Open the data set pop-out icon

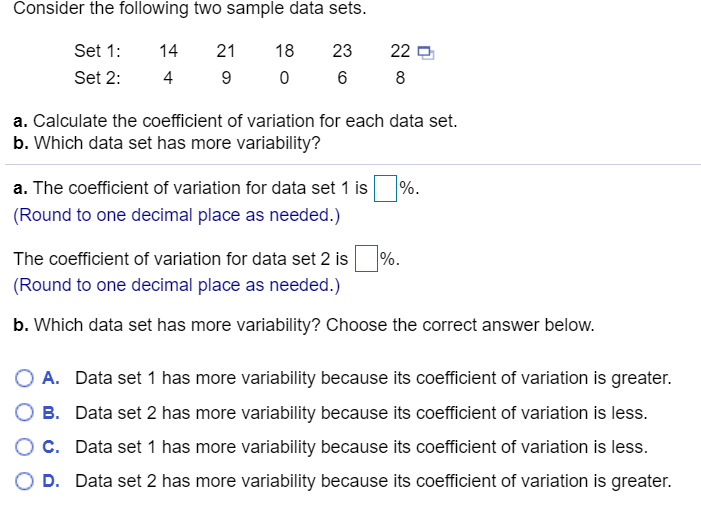(x=425, y=53)
